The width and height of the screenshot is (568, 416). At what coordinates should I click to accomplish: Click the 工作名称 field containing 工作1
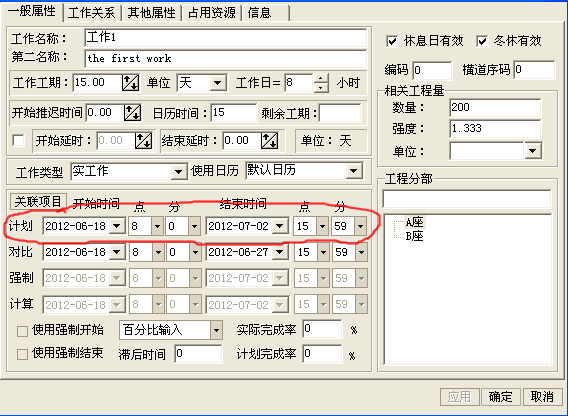click(226, 38)
